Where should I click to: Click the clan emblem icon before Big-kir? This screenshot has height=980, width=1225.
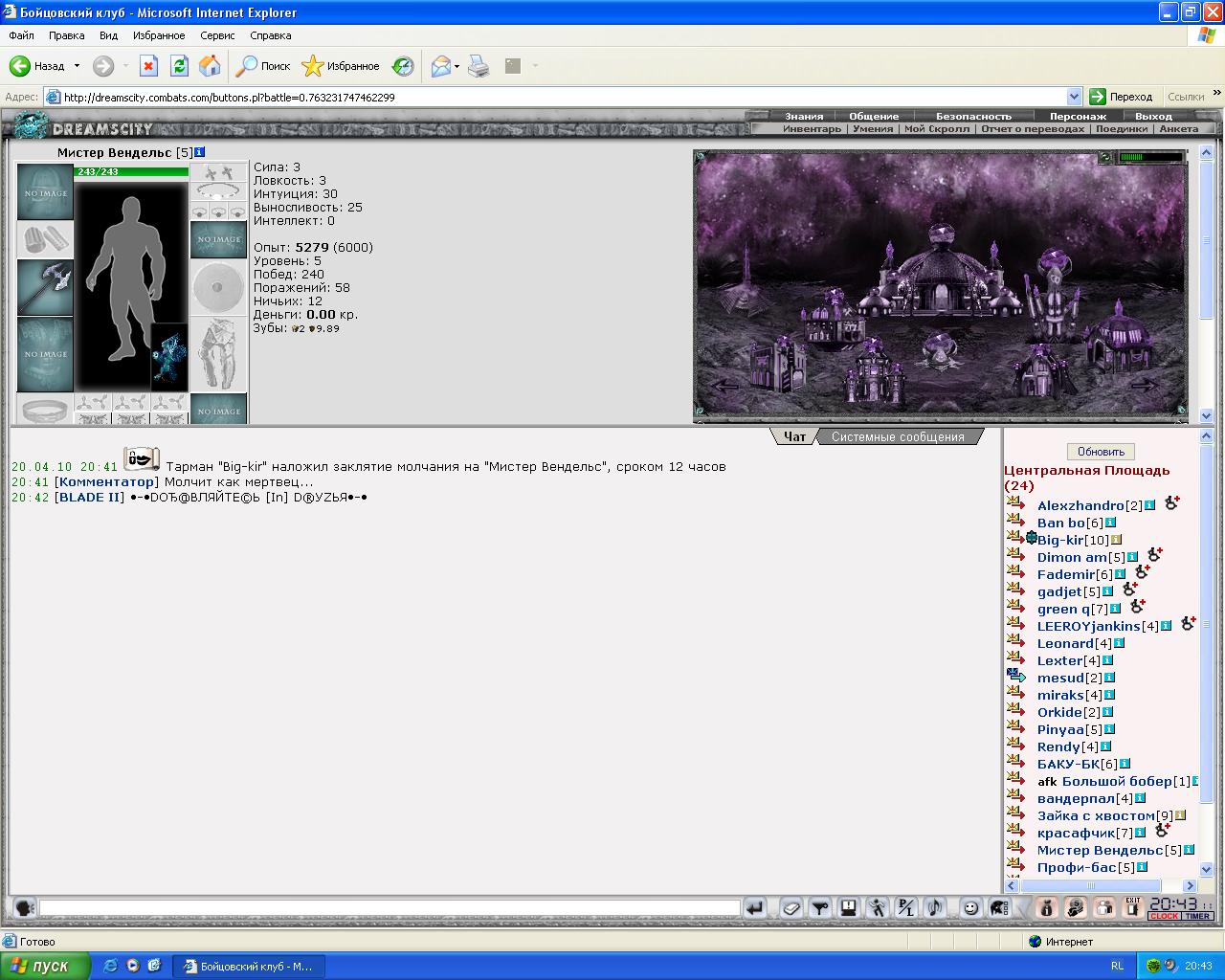pyautogui.click(x=1031, y=539)
